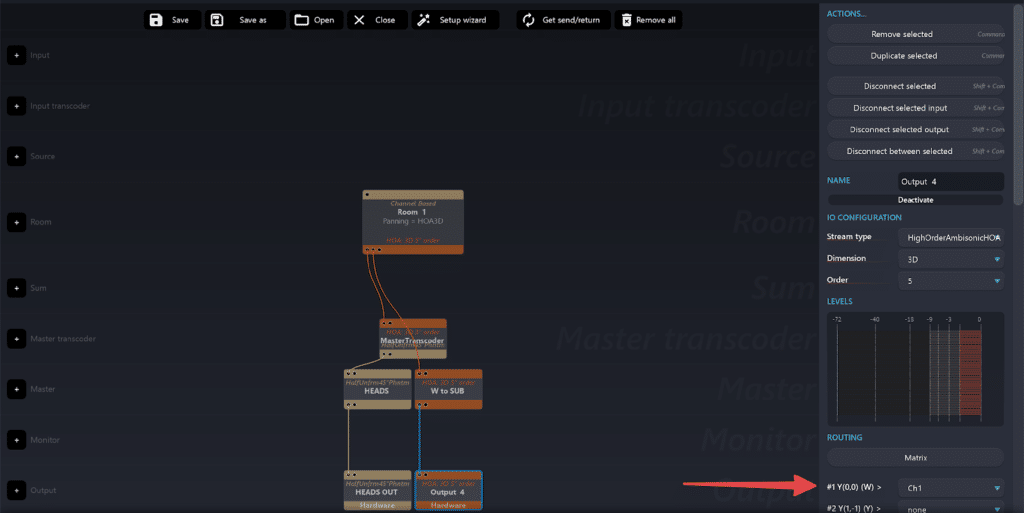Click the Open folder icon
The width and height of the screenshot is (1024, 513).
[301, 20]
